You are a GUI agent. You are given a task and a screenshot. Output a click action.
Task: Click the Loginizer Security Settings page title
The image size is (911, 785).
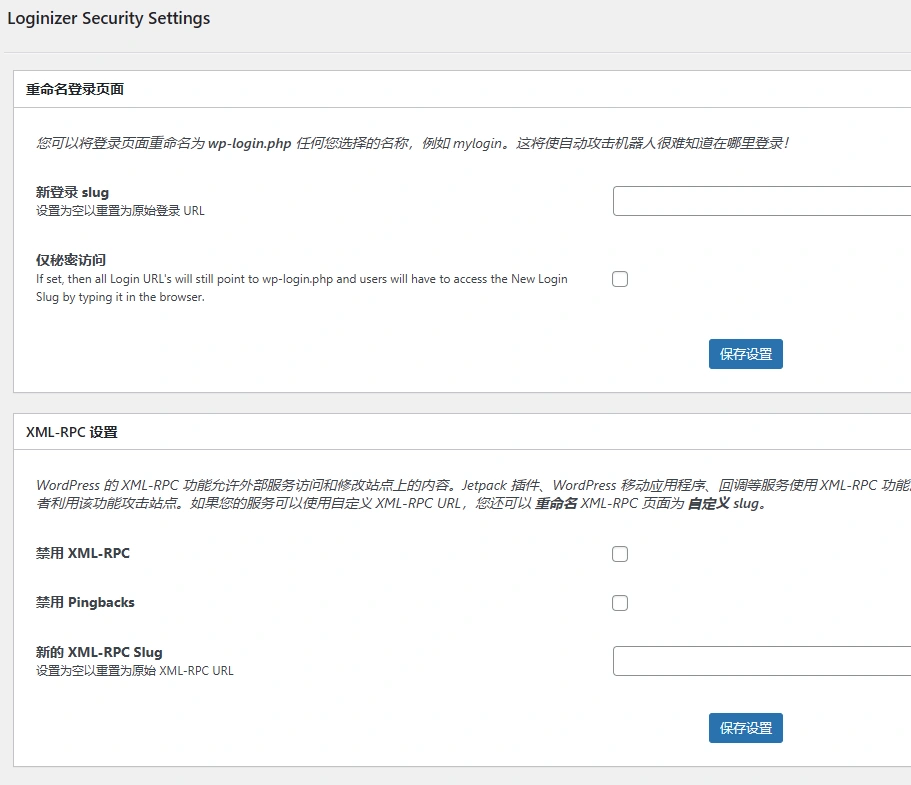(x=108, y=18)
